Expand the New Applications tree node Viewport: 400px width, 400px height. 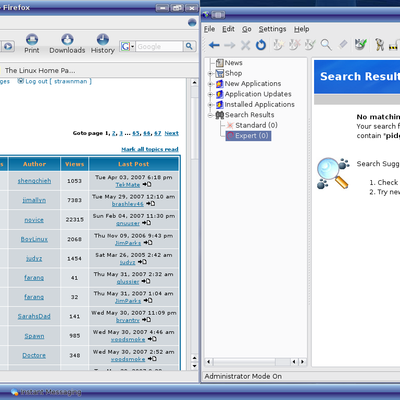coord(210,84)
